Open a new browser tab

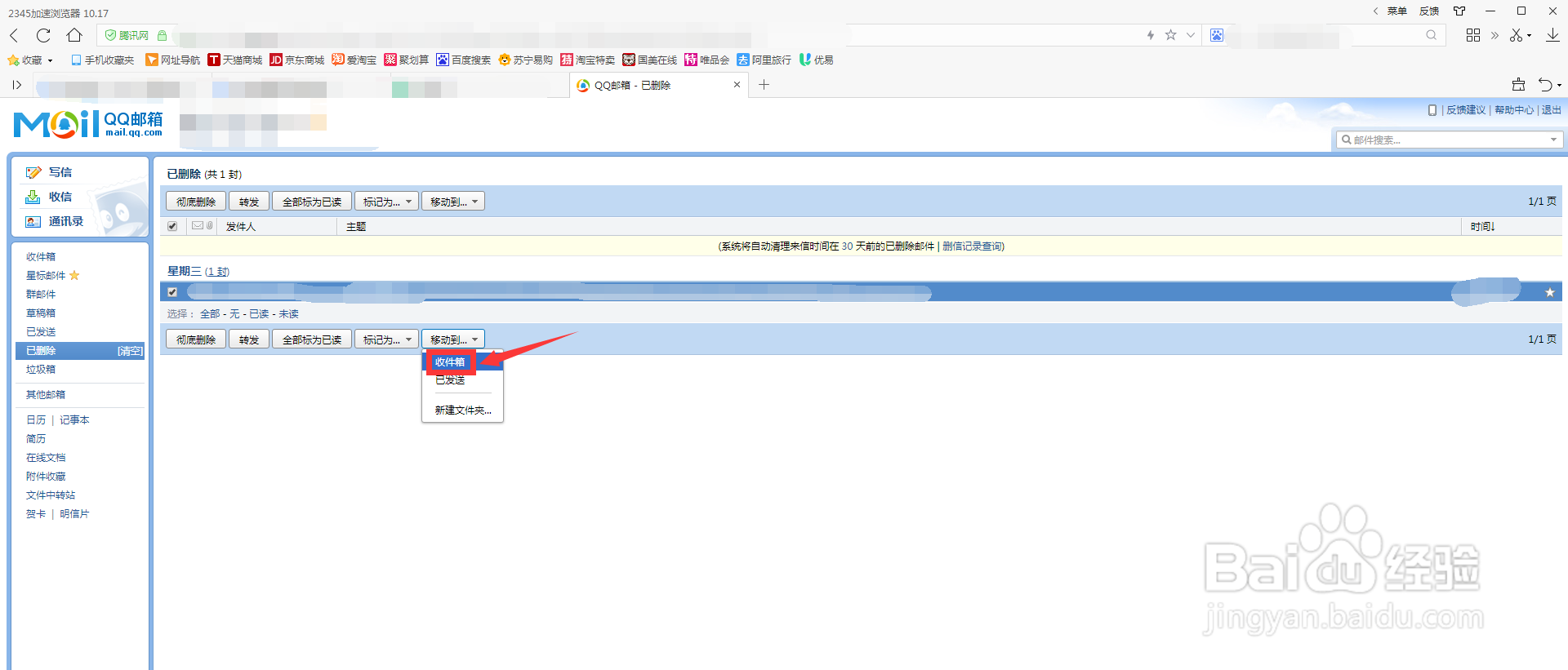[764, 85]
